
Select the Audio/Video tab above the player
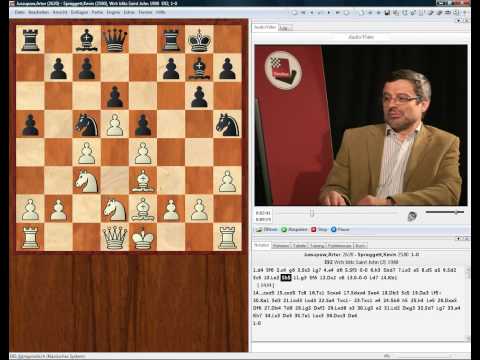[x=265, y=27]
